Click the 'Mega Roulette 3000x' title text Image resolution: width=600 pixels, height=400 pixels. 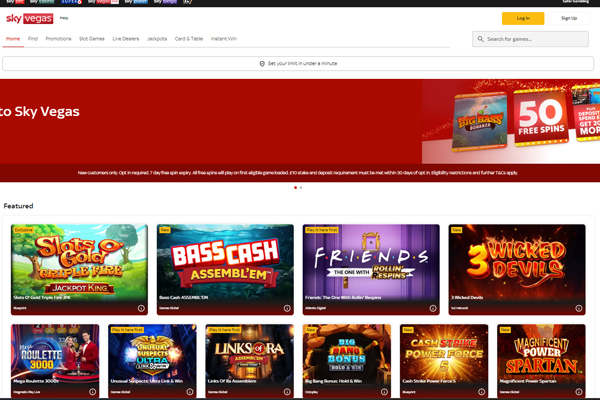[36, 381]
